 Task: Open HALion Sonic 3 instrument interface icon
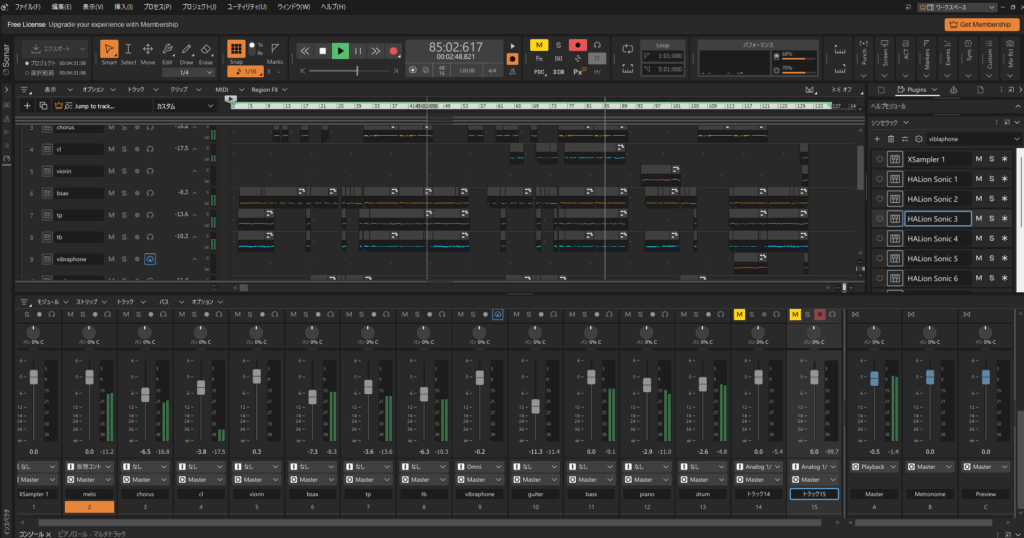pyautogui.click(x=895, y=219)
